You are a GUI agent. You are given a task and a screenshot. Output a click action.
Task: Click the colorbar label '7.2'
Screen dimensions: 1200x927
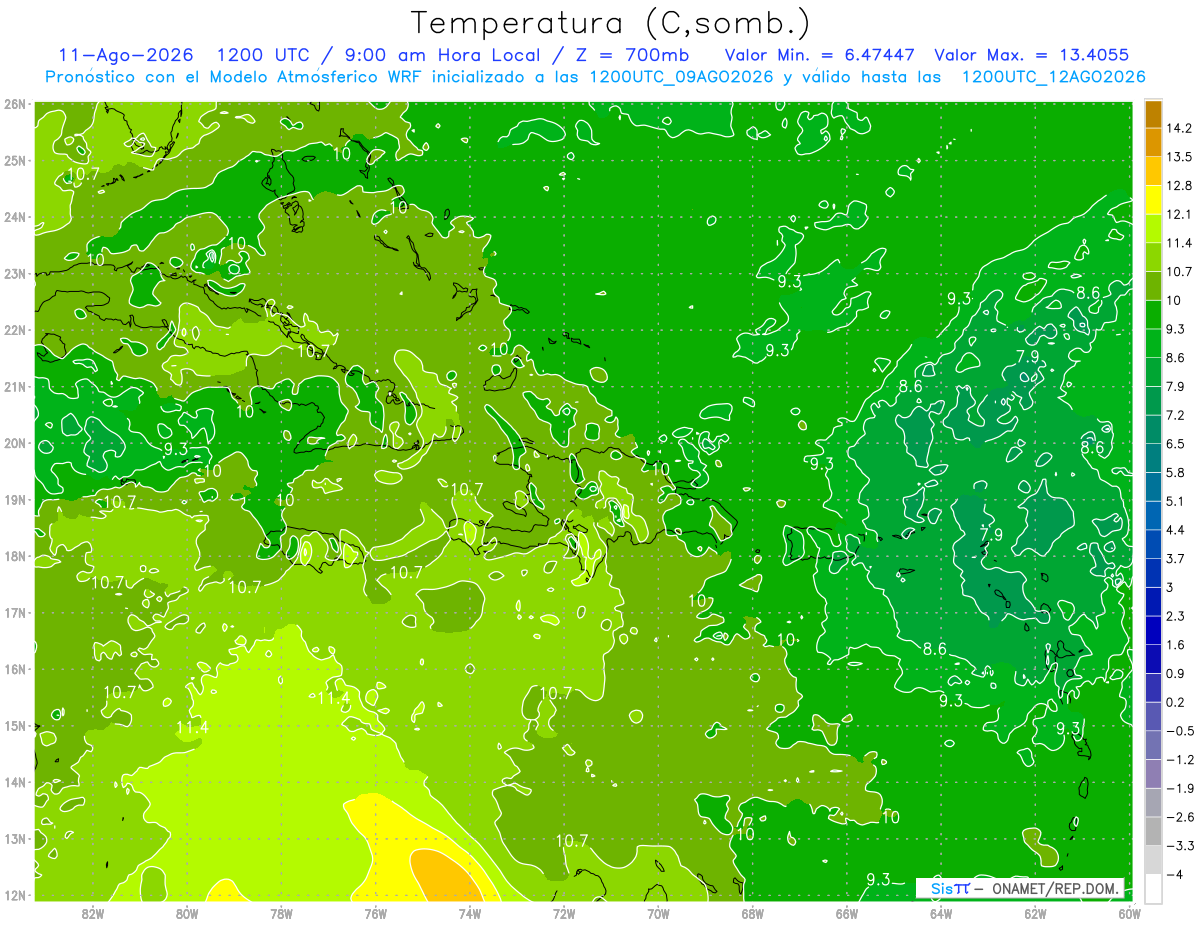1177,415
